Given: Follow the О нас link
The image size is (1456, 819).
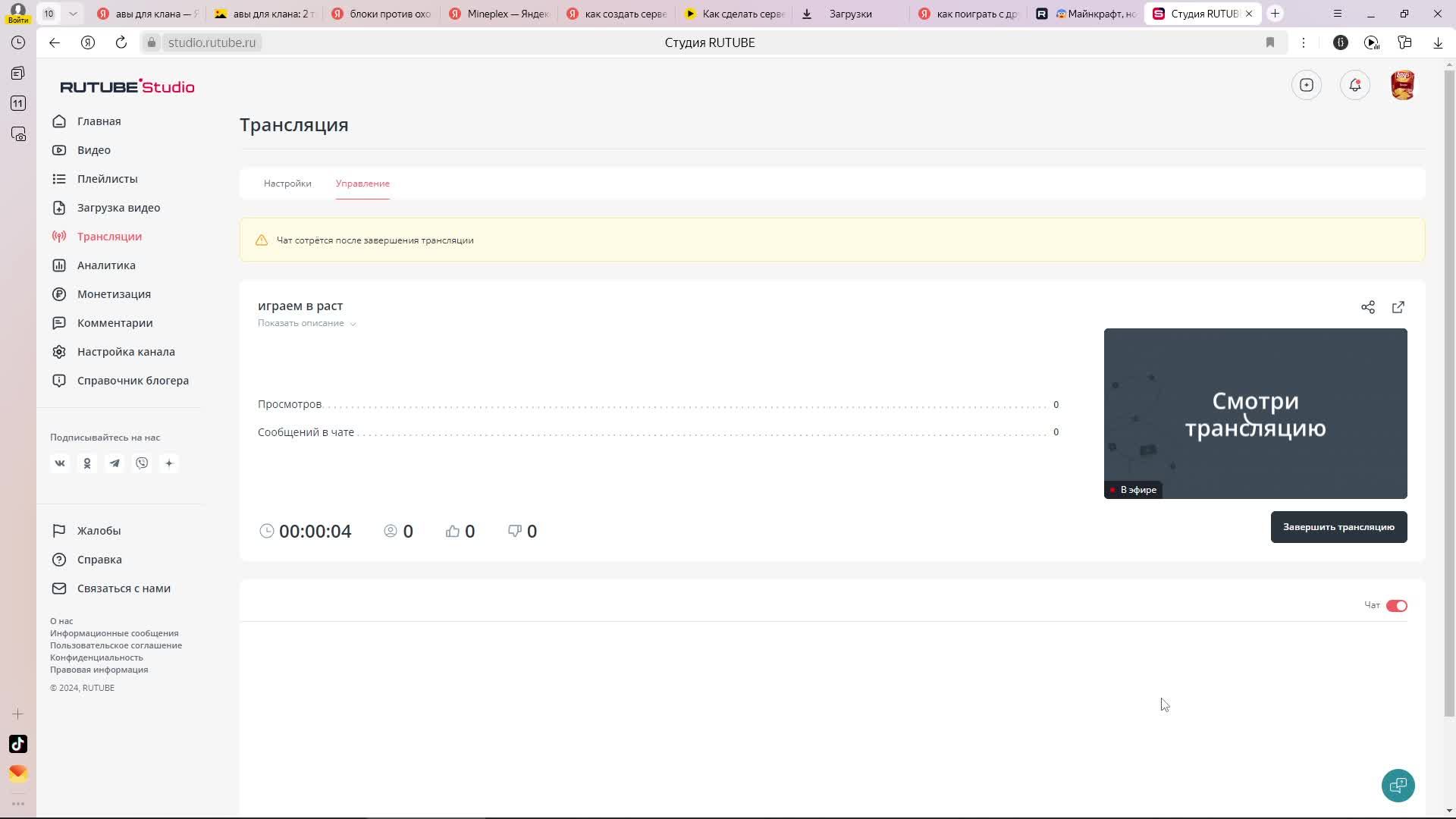Looking at the screenshot, I should 61,621.
